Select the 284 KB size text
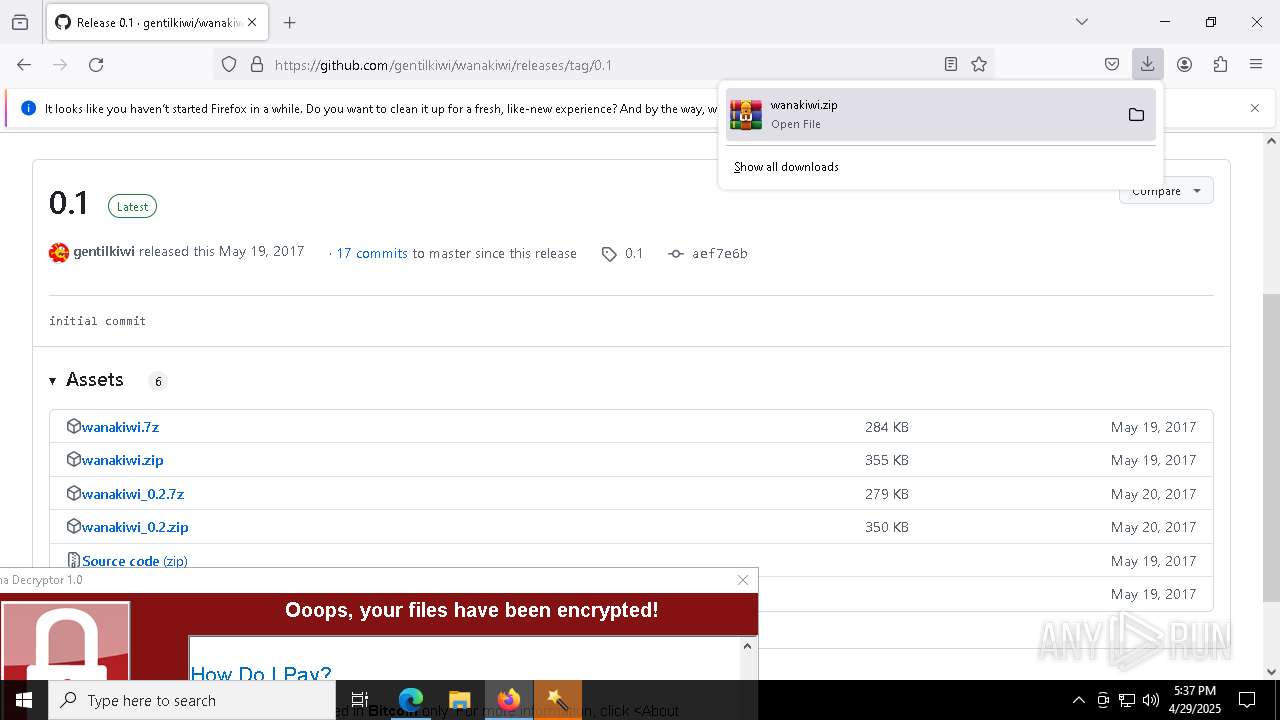 pos(887,427)
